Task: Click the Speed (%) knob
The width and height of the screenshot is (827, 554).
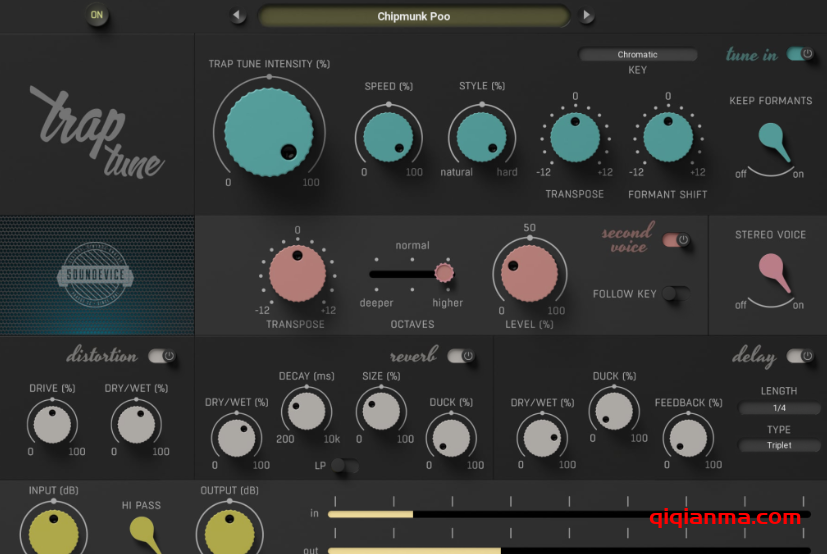Action: pos(388,136)
